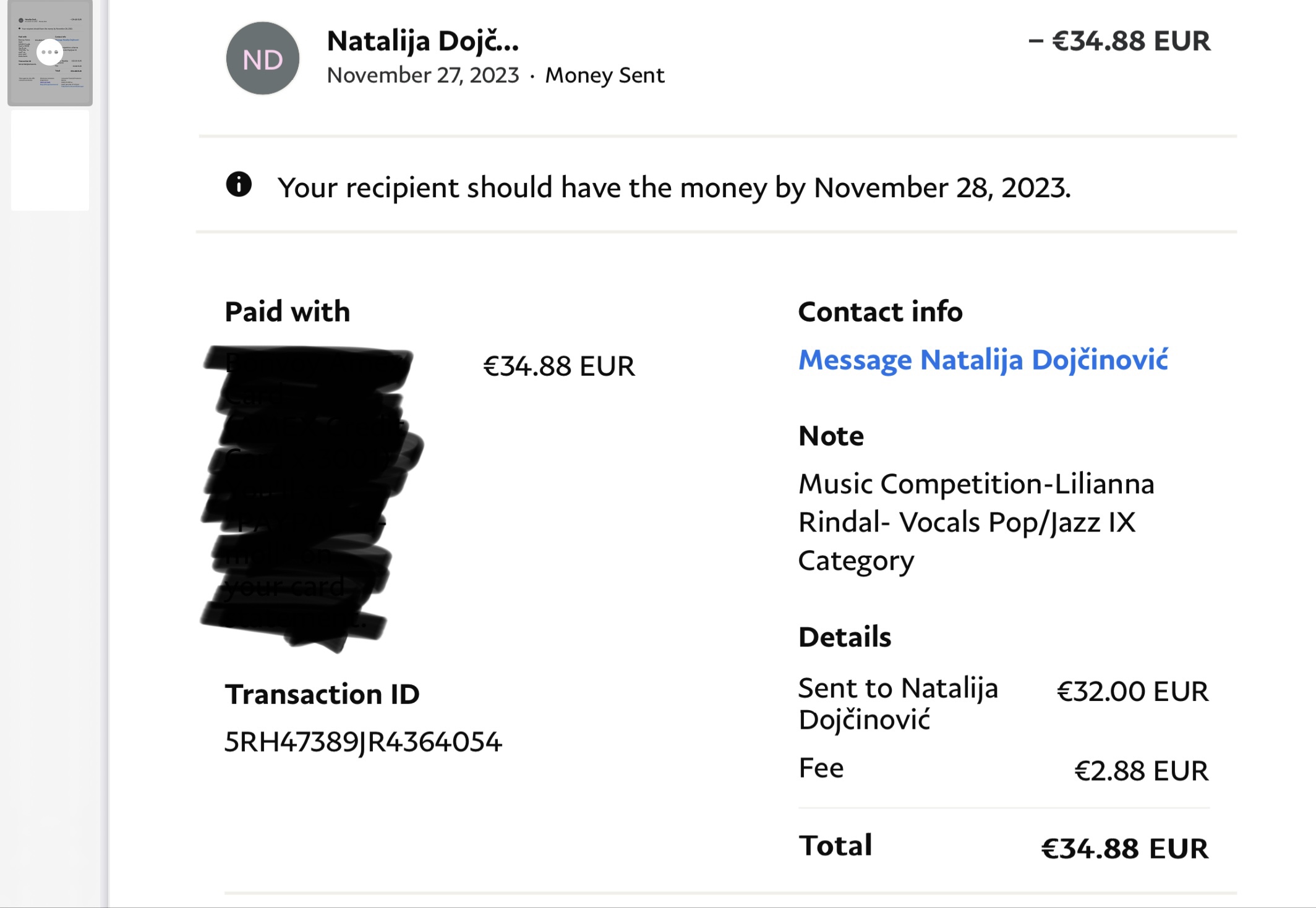Select the blank second page thumbnail

(x=50, y=161)
